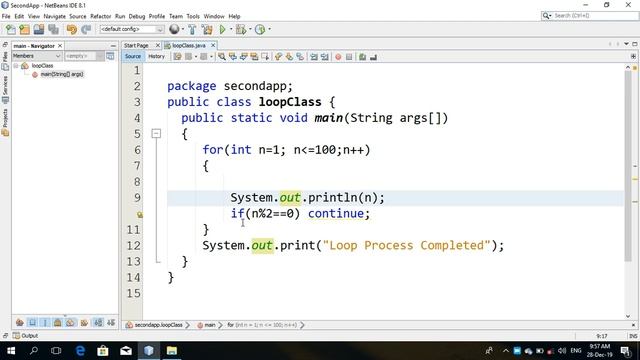Start macro recording with red circle icon

(338, 57)
